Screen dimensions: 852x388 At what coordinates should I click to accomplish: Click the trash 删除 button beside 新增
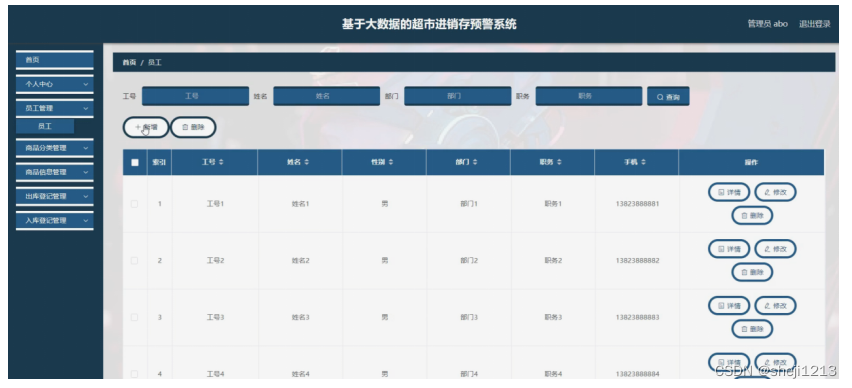click(x=193, y=127)
